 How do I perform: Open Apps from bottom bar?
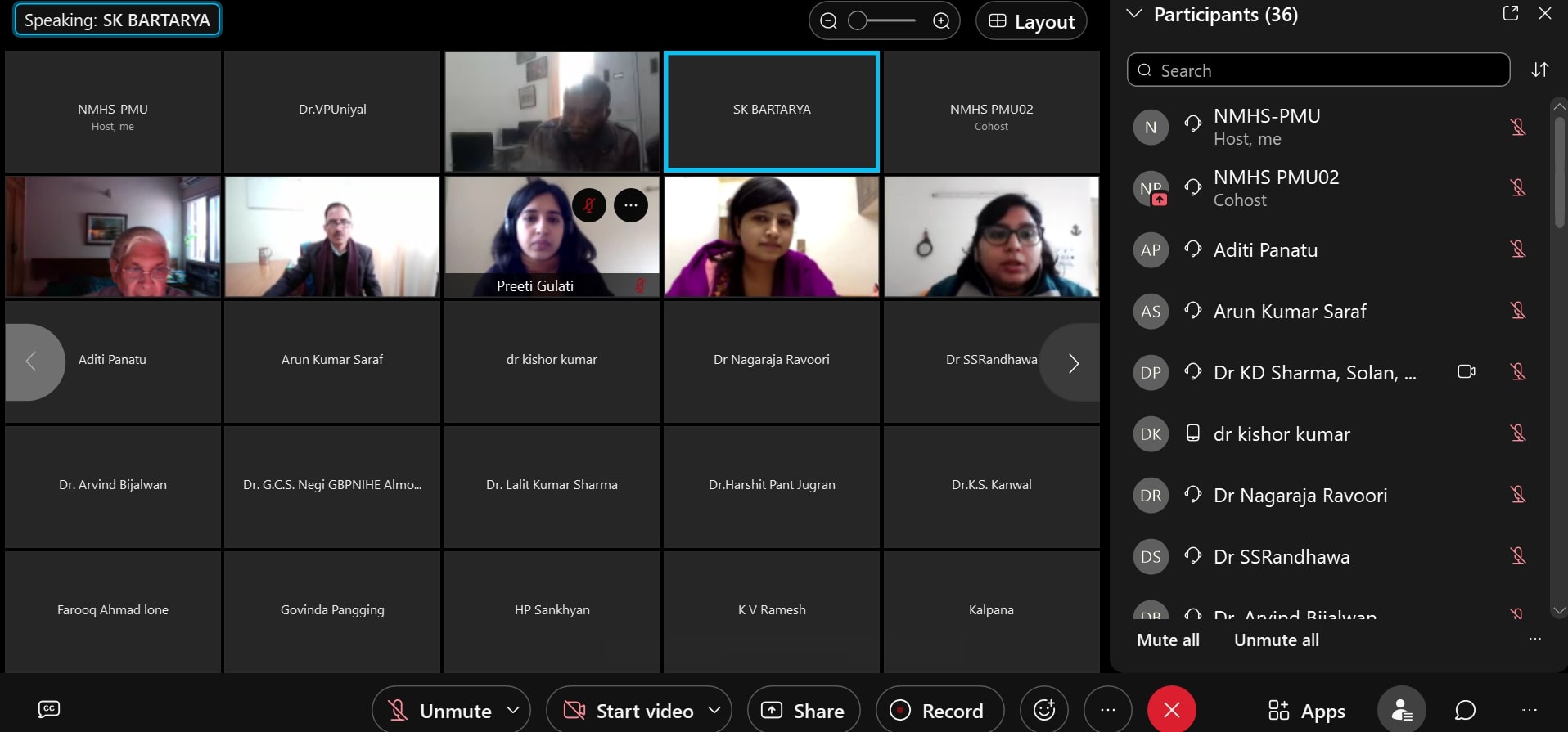tap(1306, 711)
